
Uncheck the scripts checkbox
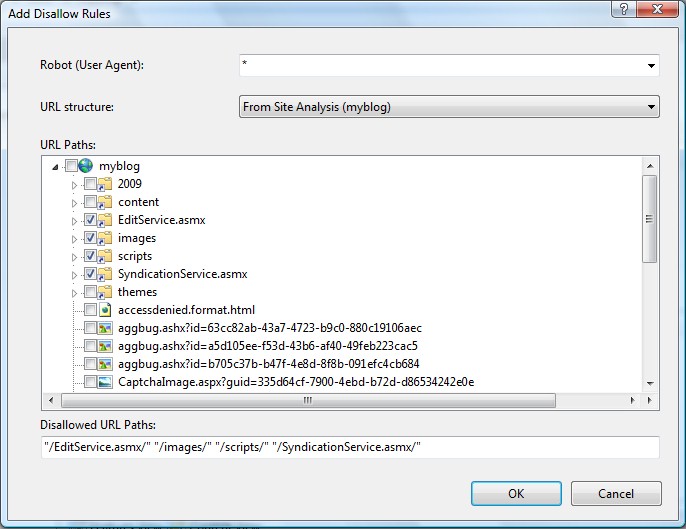(x=90, y=256)
